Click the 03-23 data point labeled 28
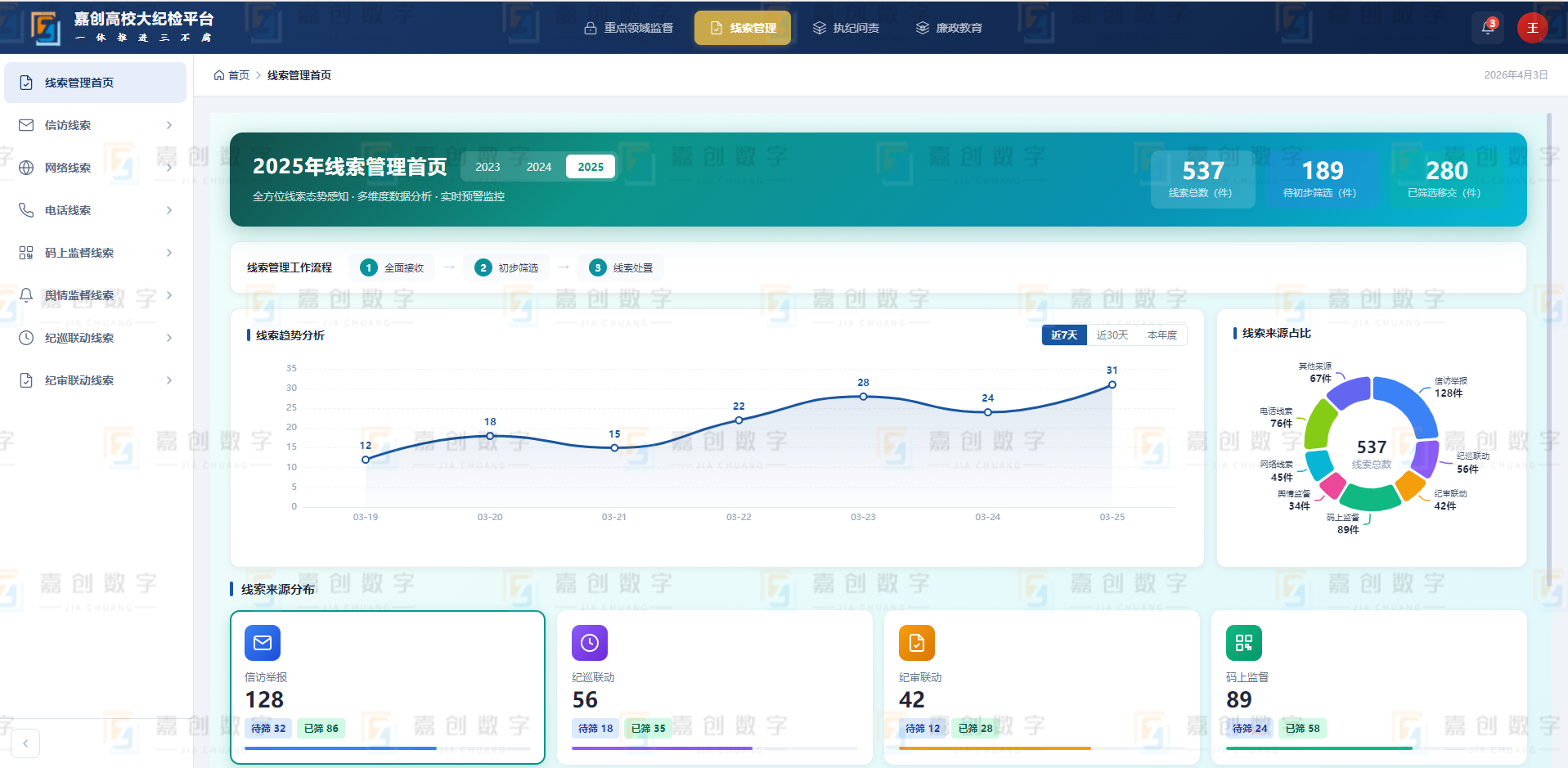1568x768 pixels. pyautogui.click(x=863, y=397)
